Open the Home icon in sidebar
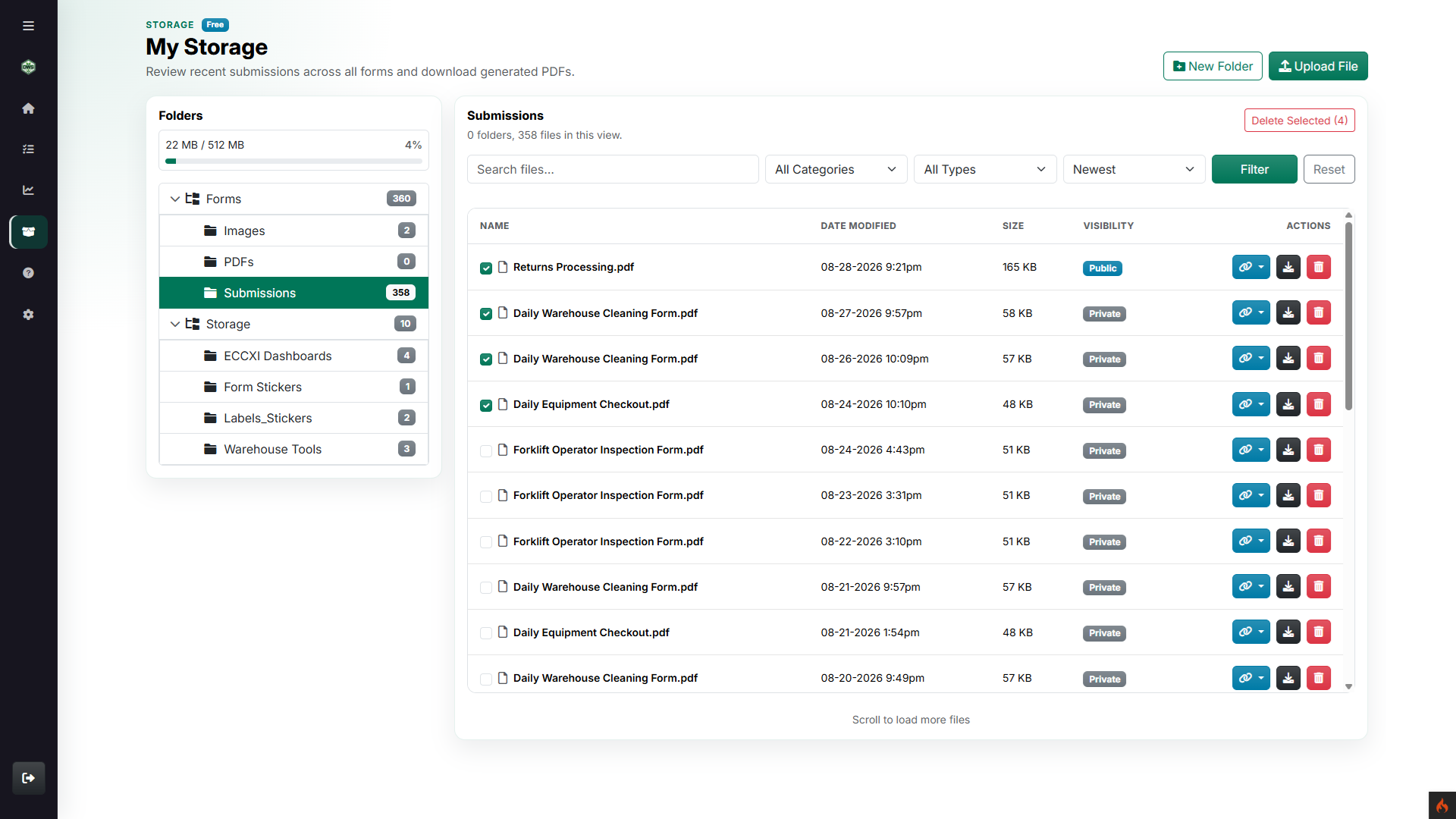 [28, 108]
